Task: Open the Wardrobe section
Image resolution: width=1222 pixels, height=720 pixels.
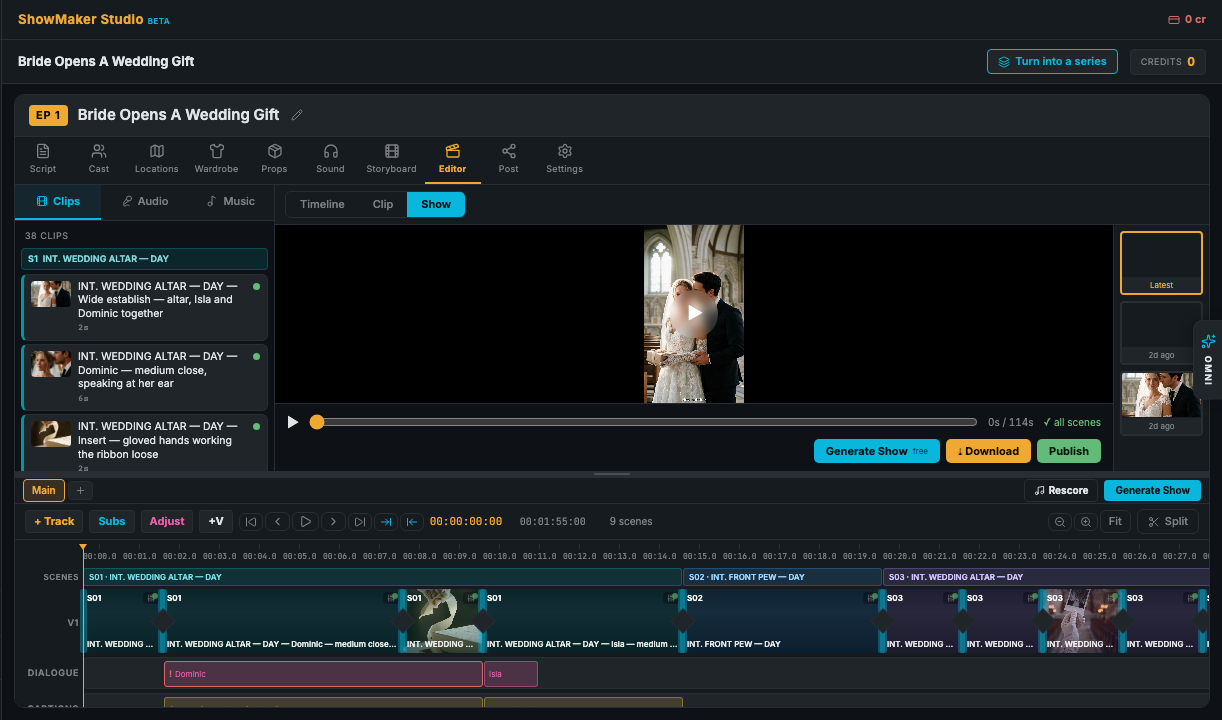Action: pyautogui.click(x=216, y=158)
